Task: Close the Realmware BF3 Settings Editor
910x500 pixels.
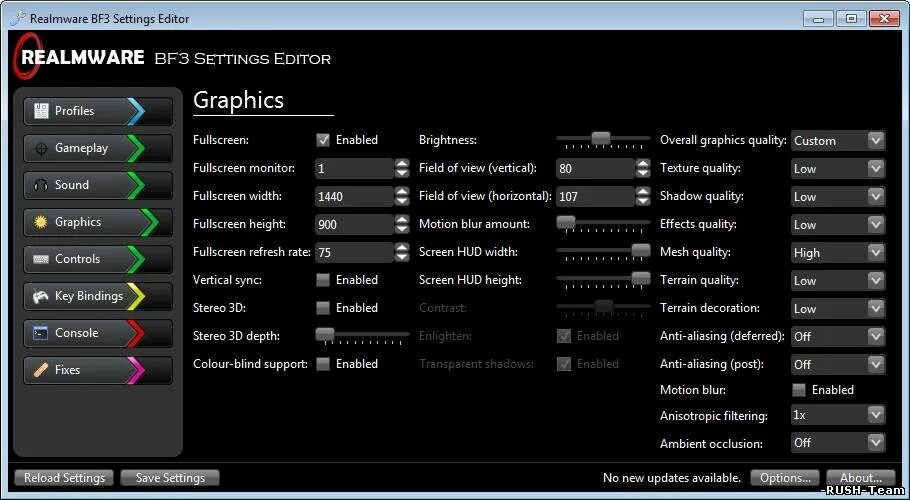Action: click(885, 19)
